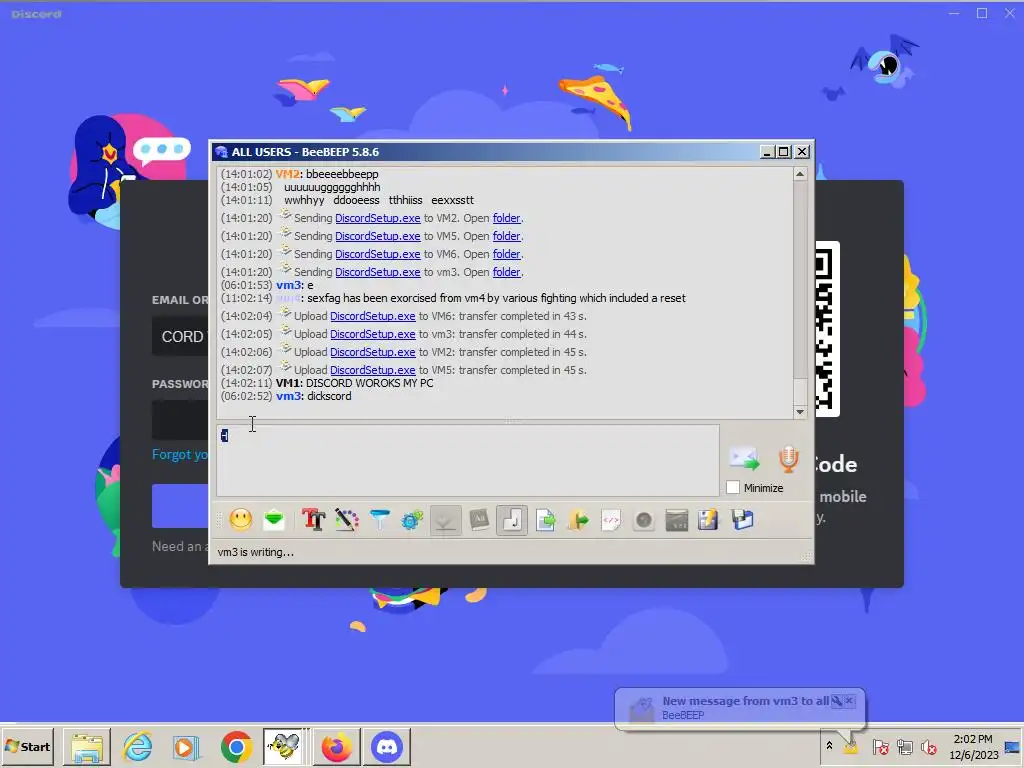Viewport: 1024px width, 768px height.
Task: Click the green envelope icon in toolbar
Action: coord(274,520)
